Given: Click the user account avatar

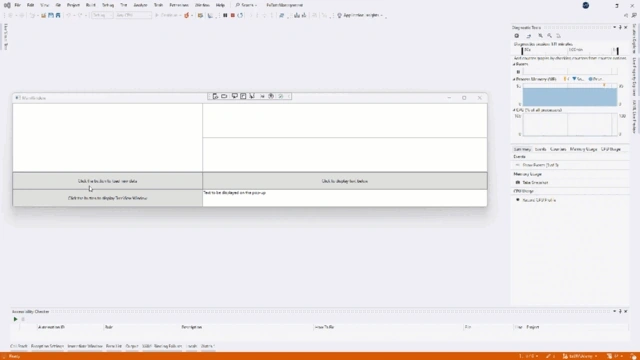Looking at the screenshot, I should [586, 5].
